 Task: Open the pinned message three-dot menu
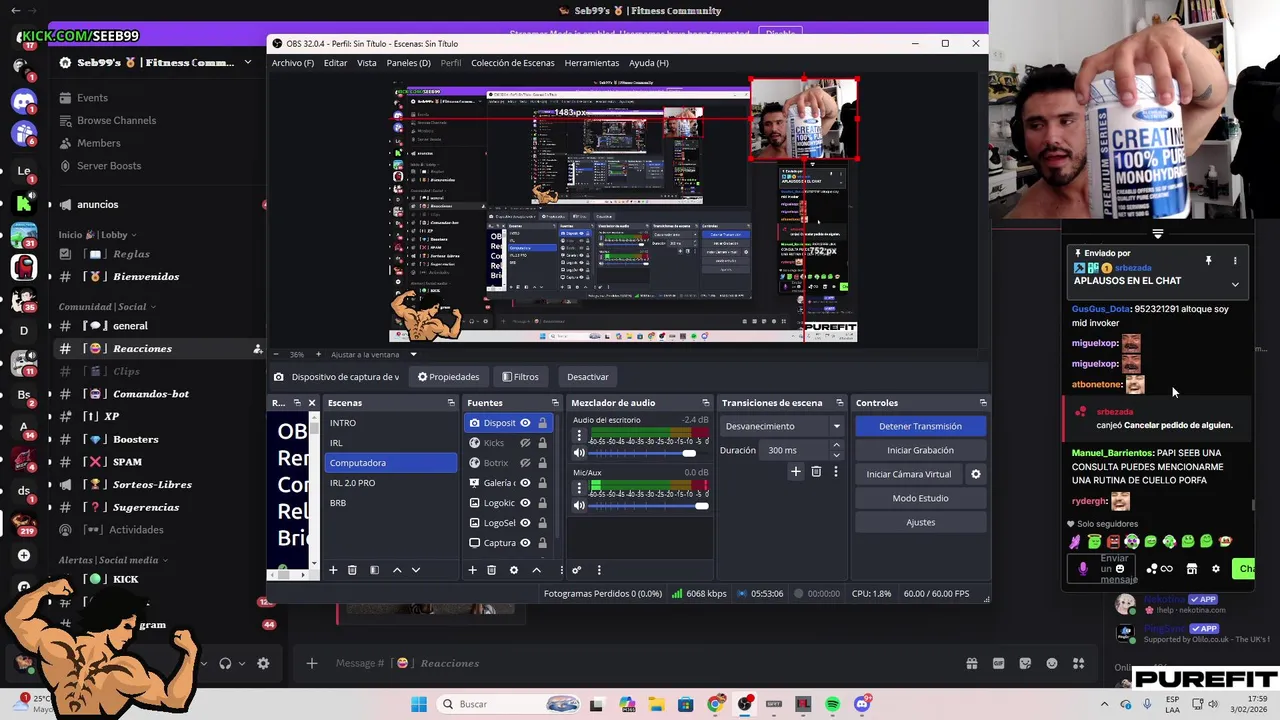[1235, 261]
